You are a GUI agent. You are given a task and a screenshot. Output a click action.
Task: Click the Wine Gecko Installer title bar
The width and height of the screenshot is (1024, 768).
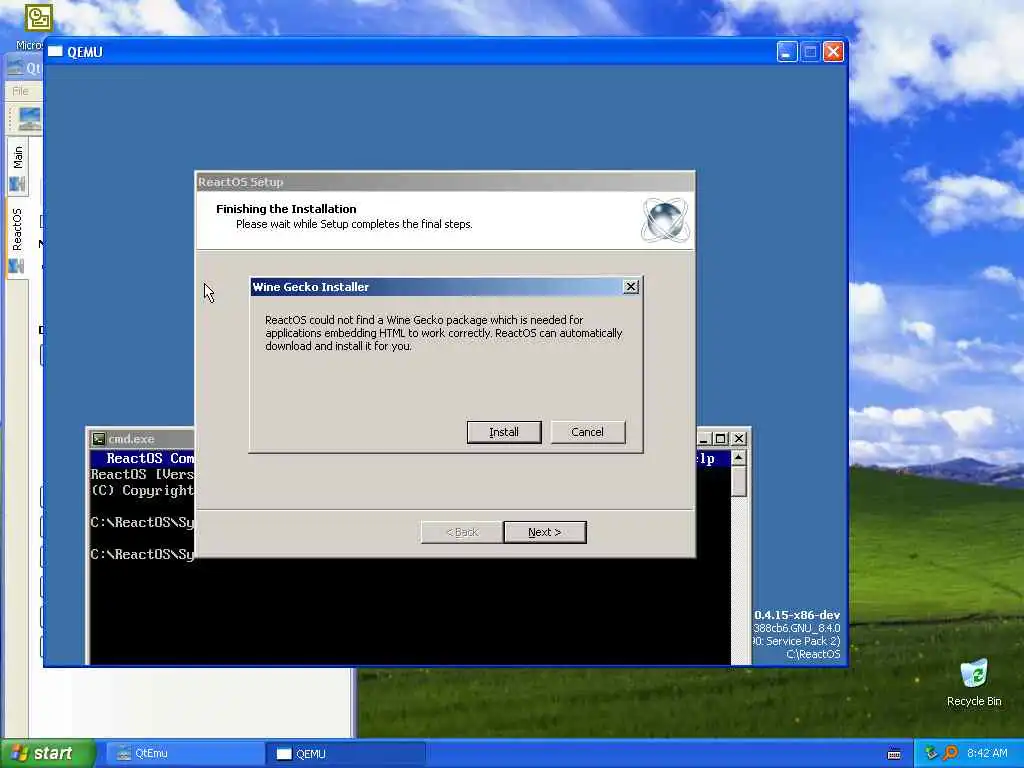click(x=436, y=287)
